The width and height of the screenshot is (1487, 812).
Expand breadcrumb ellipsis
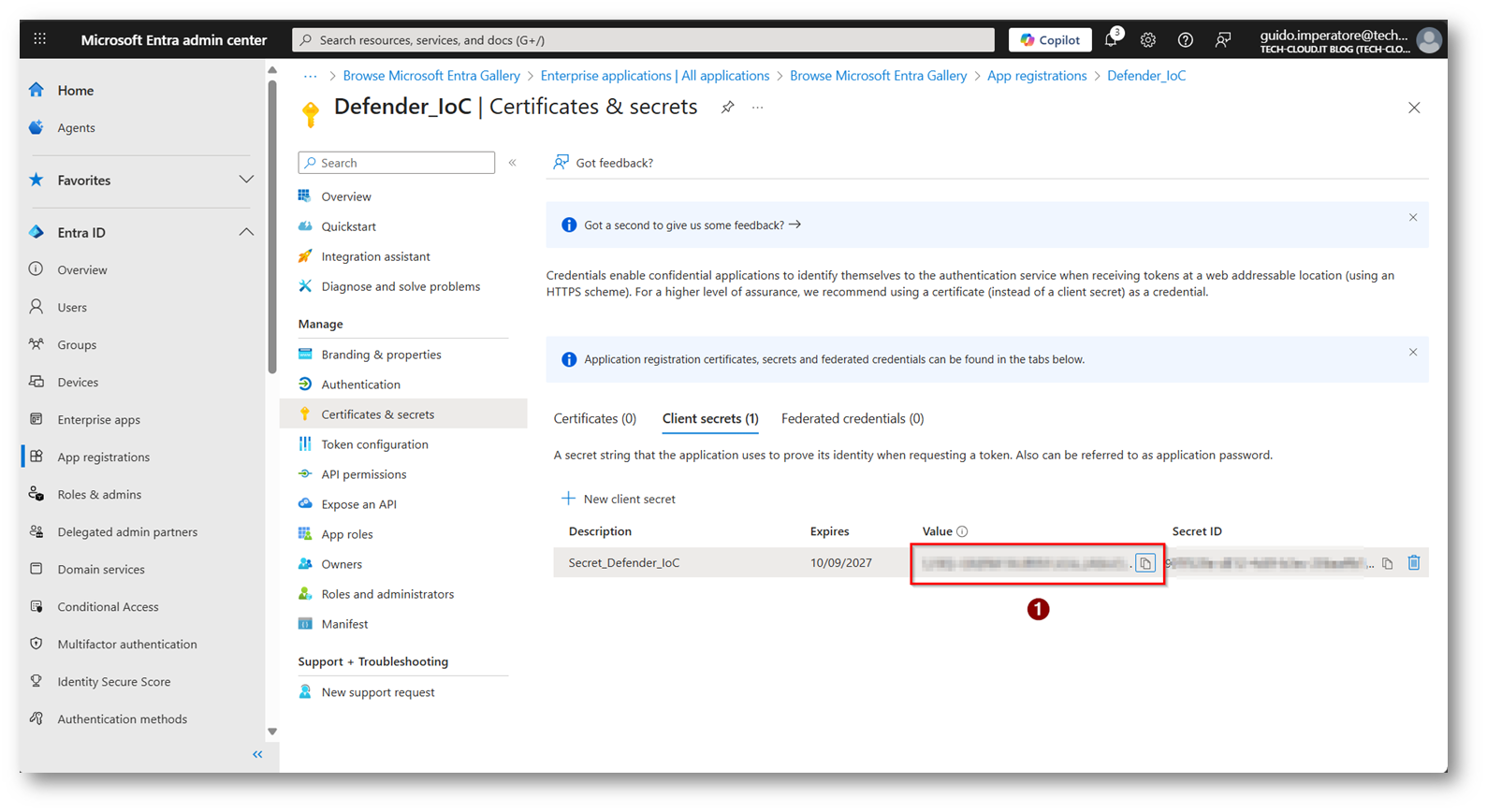(310, 76)
